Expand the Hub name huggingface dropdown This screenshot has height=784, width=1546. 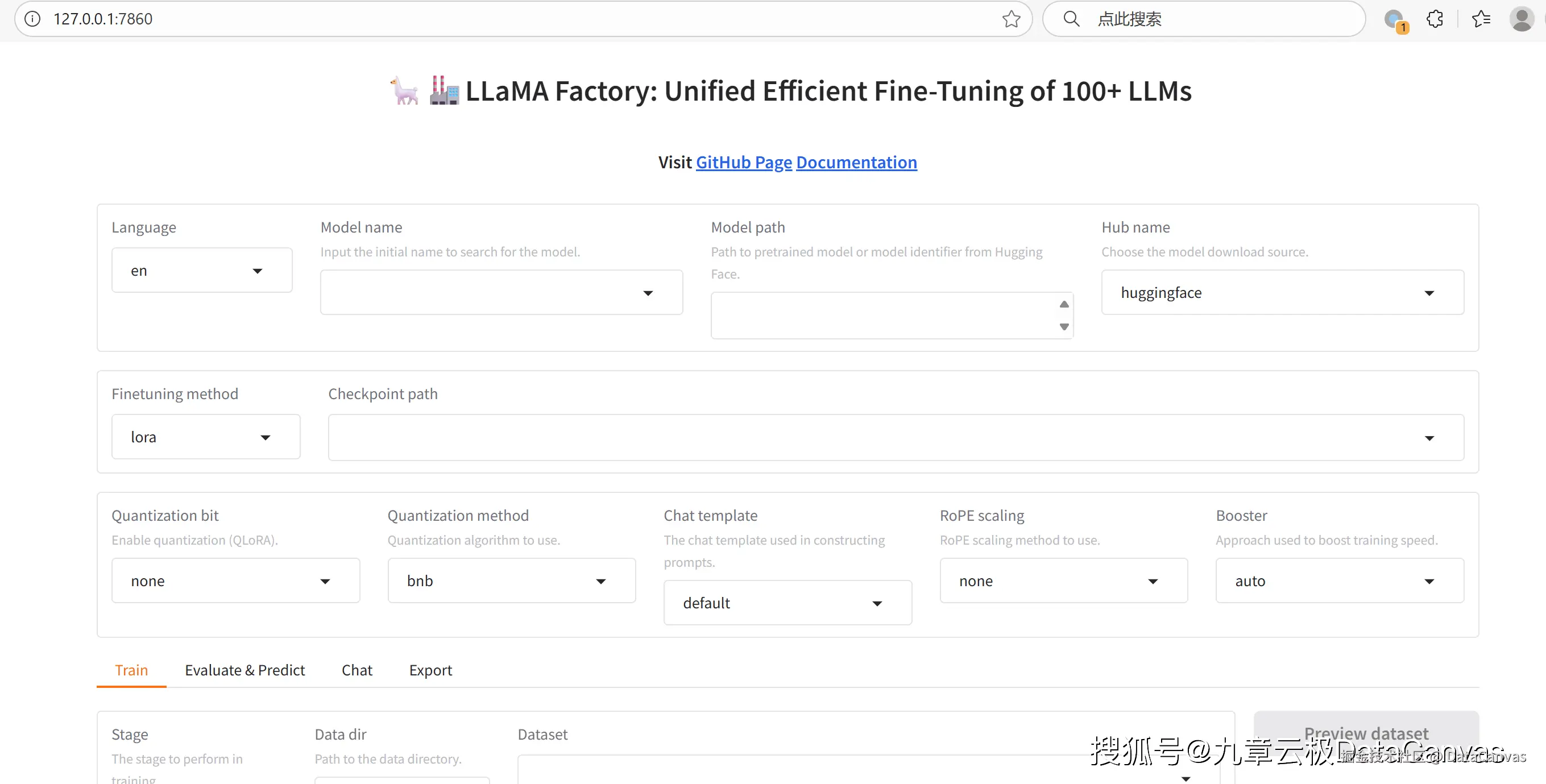click(x=1282, y=293)
